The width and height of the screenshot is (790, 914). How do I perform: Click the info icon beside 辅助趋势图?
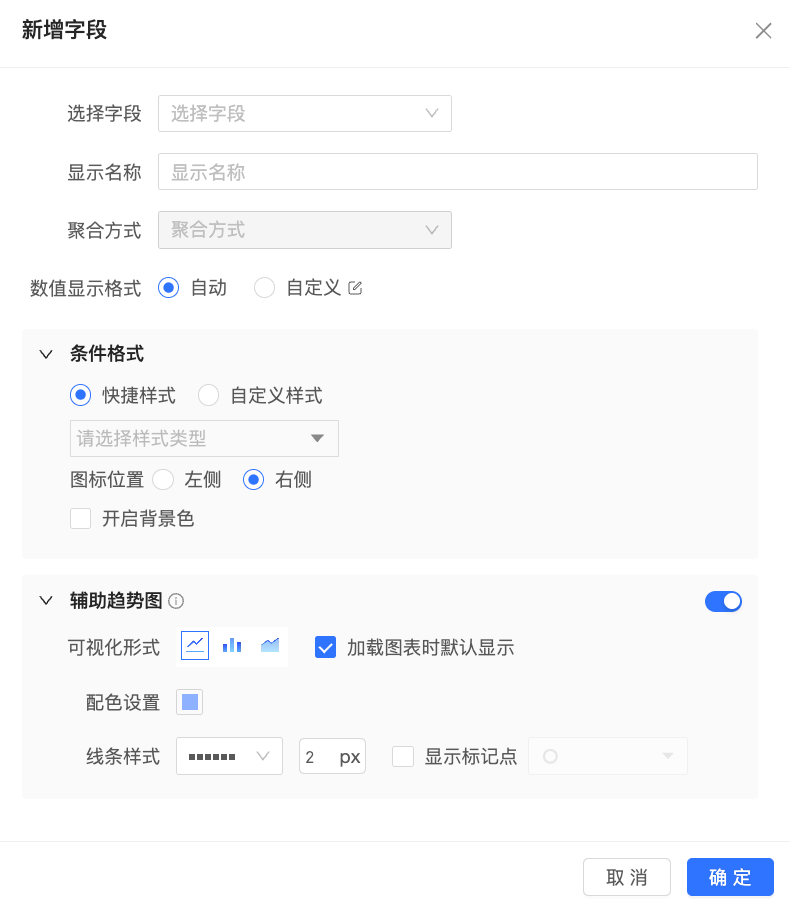click(x=176, y=601)
